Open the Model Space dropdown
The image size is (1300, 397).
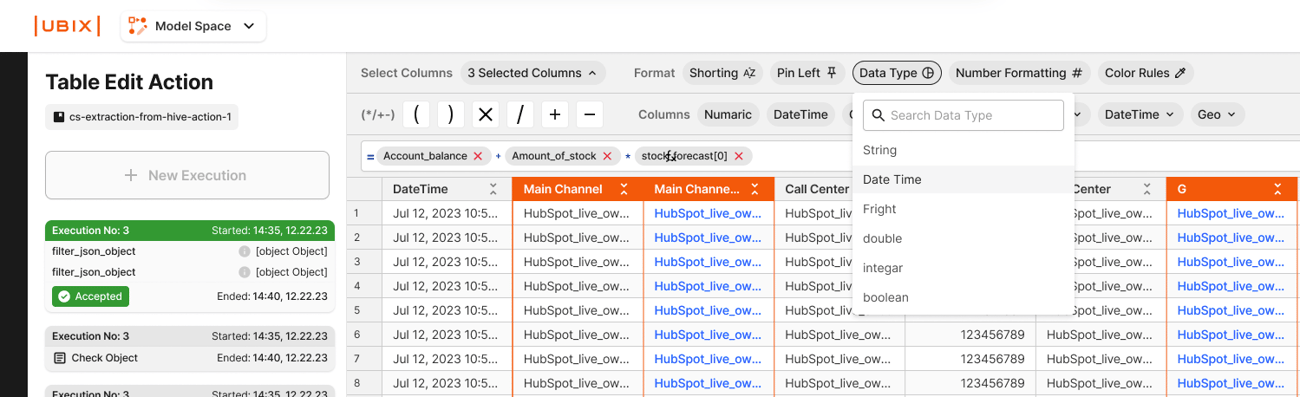(193, 26)
